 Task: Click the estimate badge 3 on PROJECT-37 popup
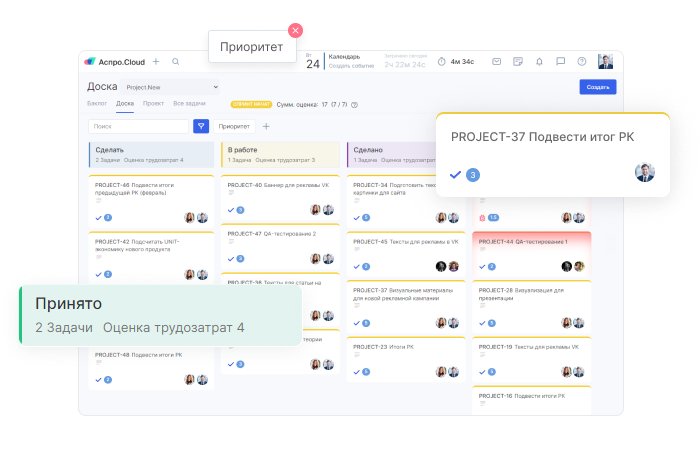pos(473,175)
